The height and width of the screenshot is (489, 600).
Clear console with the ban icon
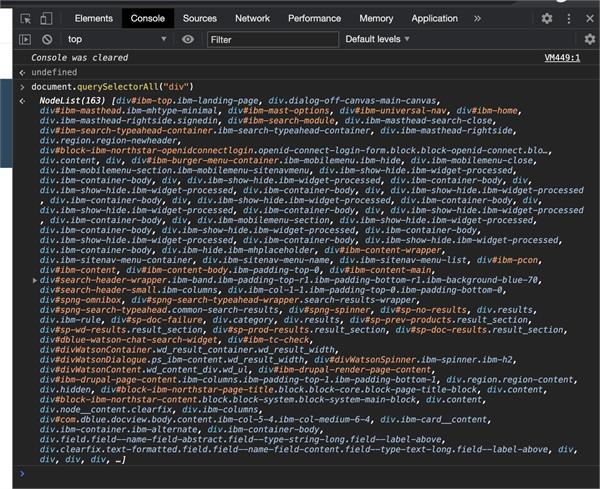[47, 39]
